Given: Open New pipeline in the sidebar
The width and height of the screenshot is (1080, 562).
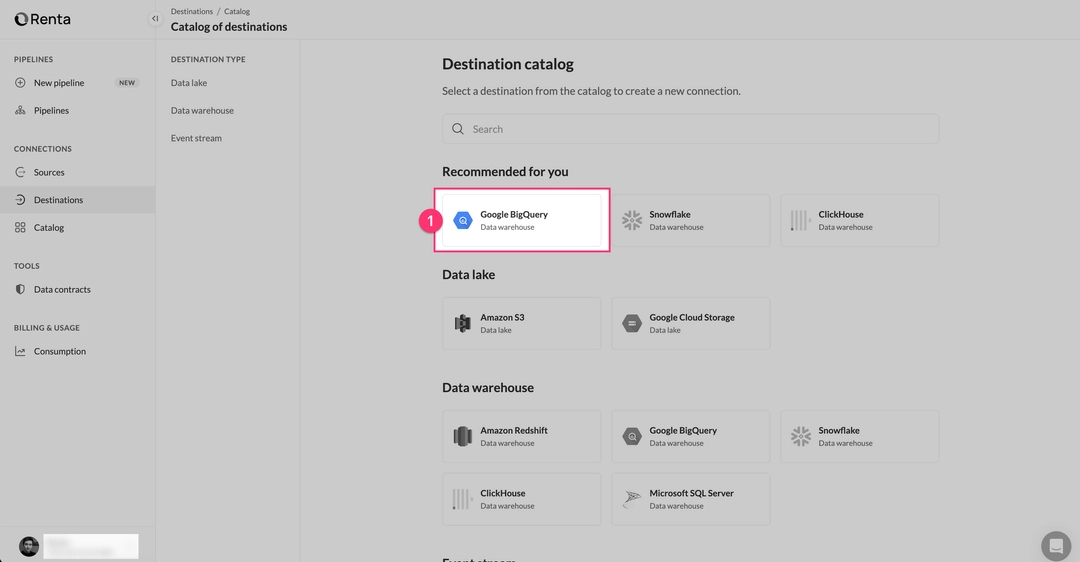Looking at the screenshot, I should tap(77, 83).
